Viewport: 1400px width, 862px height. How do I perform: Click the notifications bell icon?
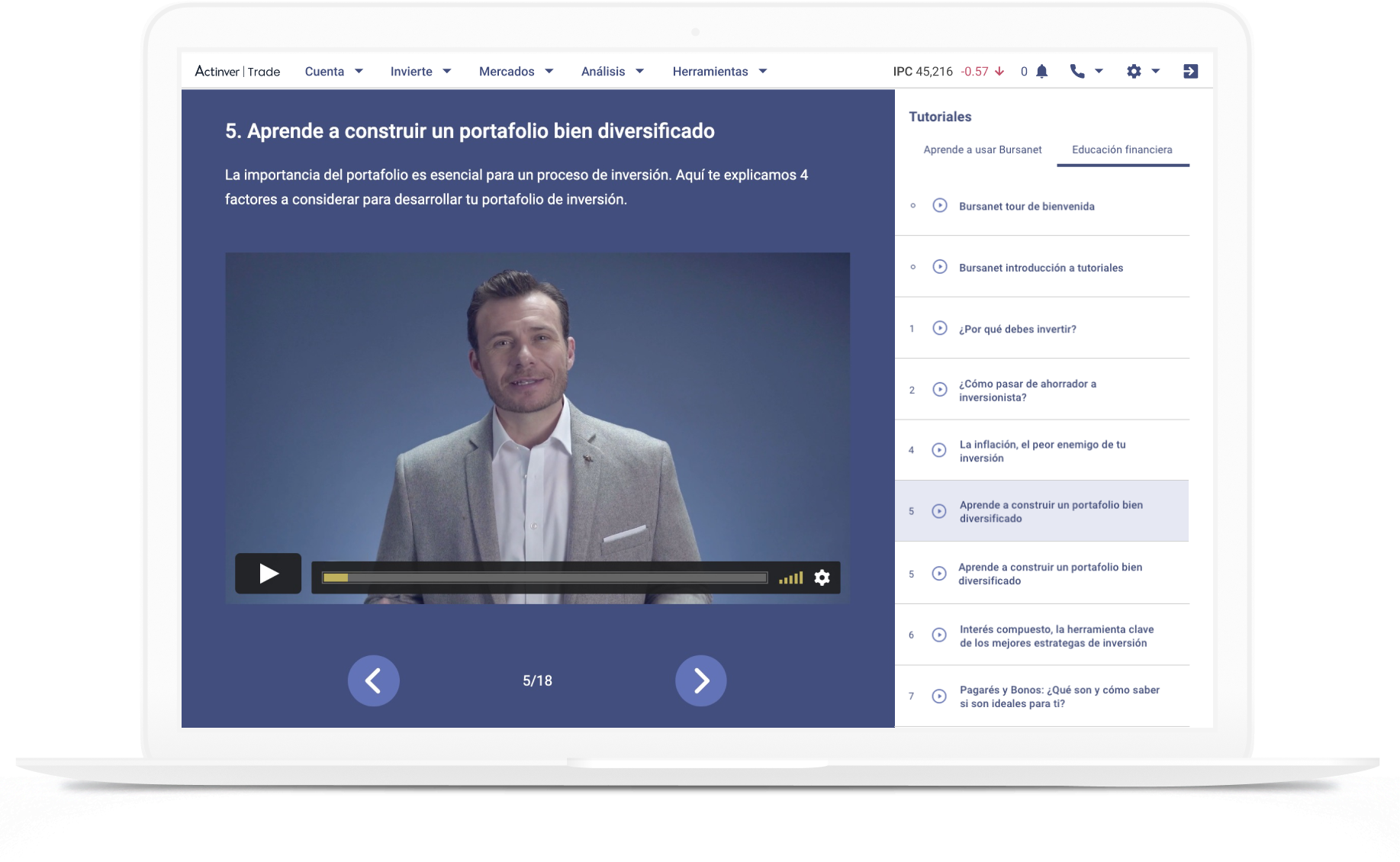tap(1042, 71)
